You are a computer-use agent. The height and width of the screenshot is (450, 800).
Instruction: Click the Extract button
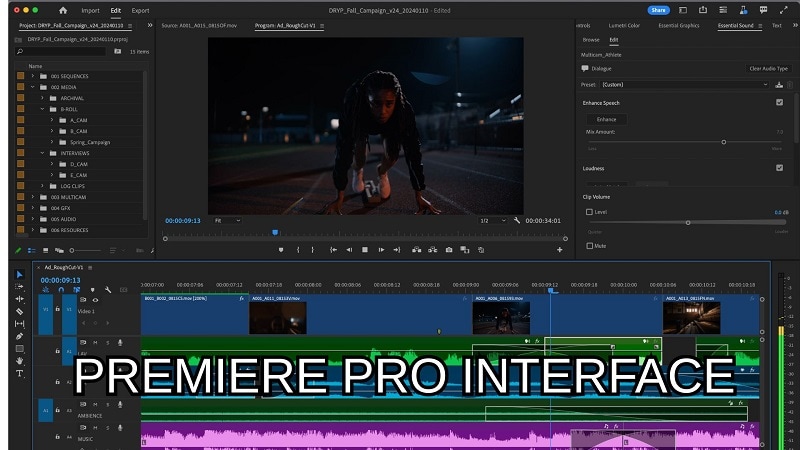[x=433, y=250]
